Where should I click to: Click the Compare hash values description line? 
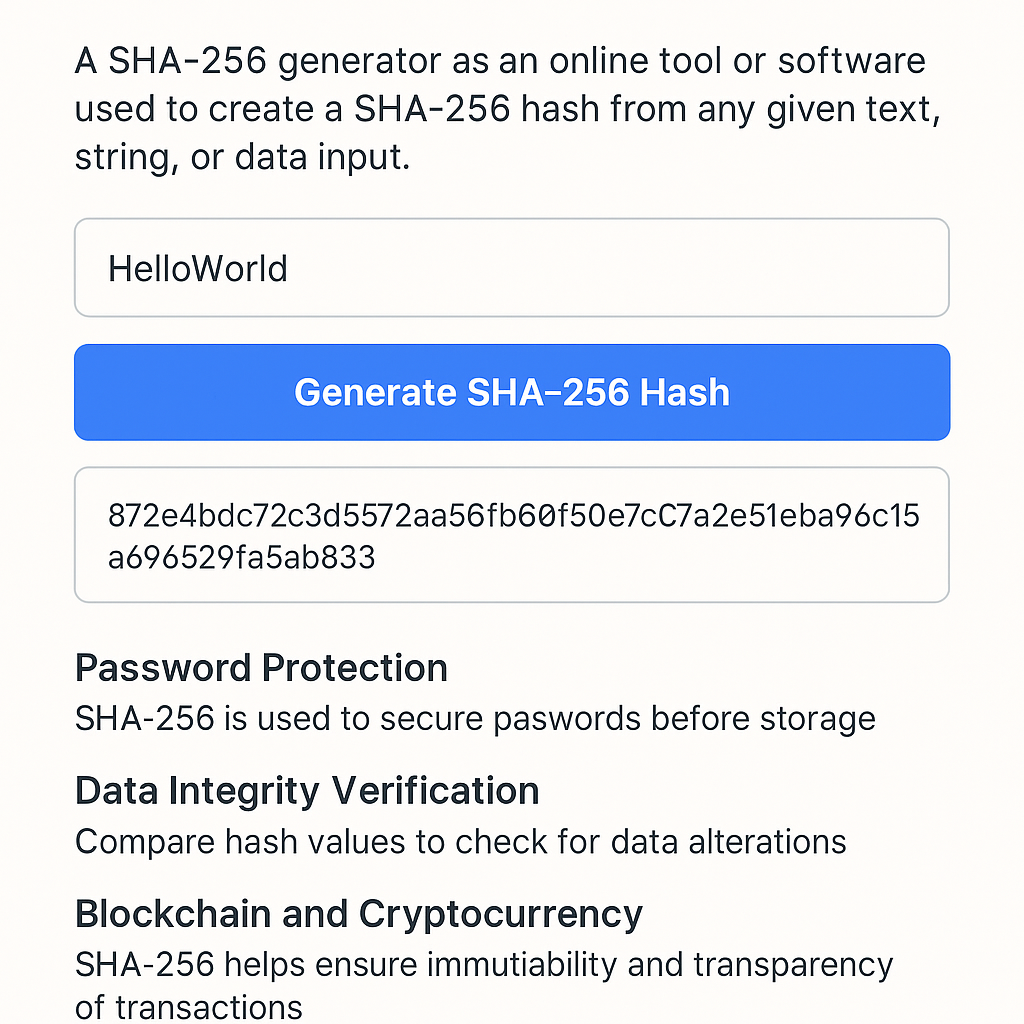[460, 841]
